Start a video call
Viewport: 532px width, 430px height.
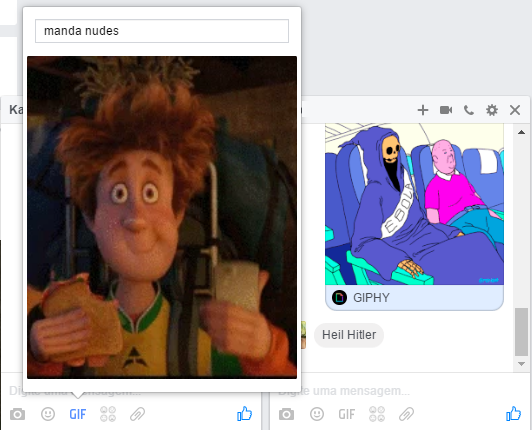446,110
